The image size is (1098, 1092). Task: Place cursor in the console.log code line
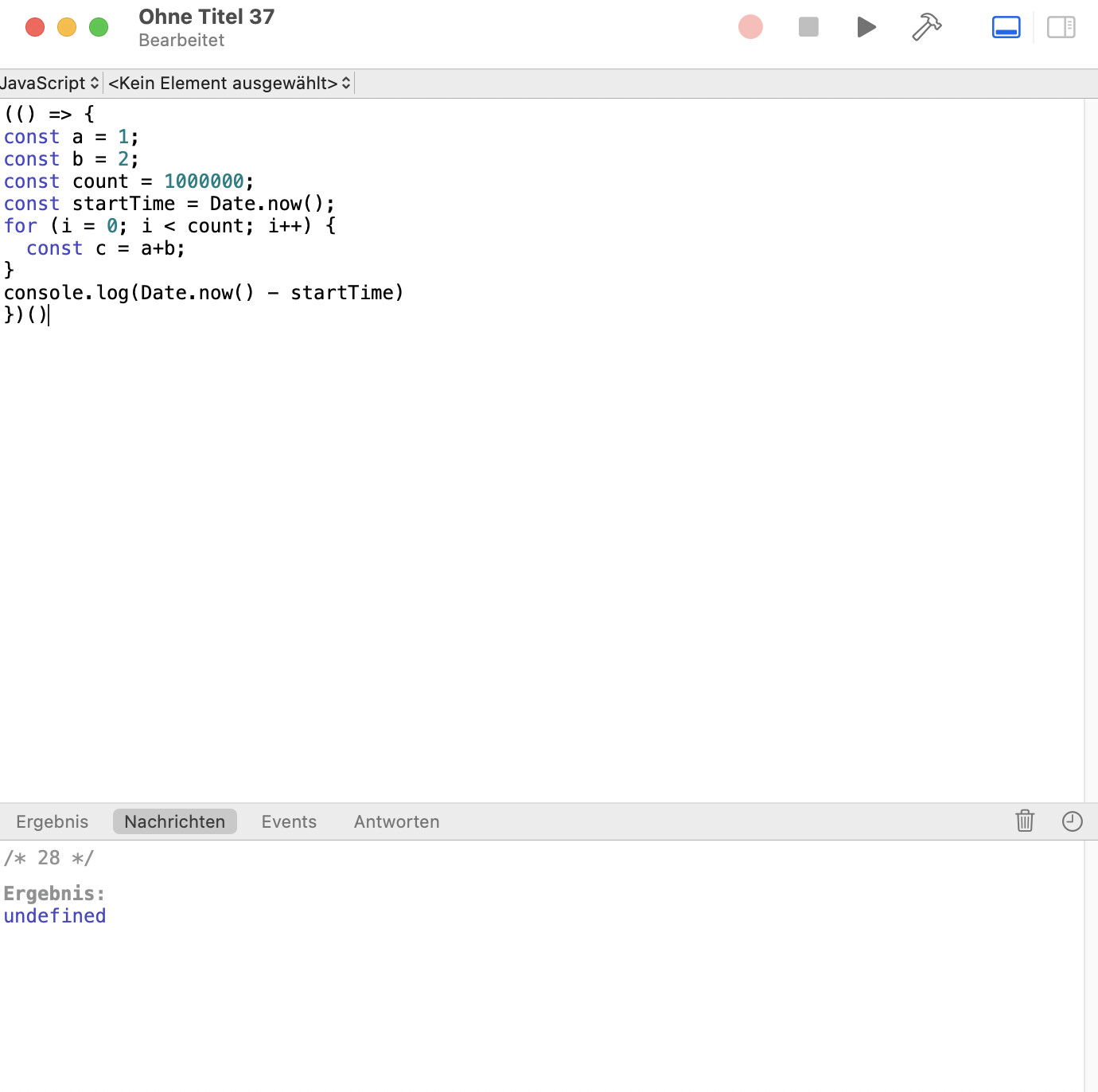204,293
